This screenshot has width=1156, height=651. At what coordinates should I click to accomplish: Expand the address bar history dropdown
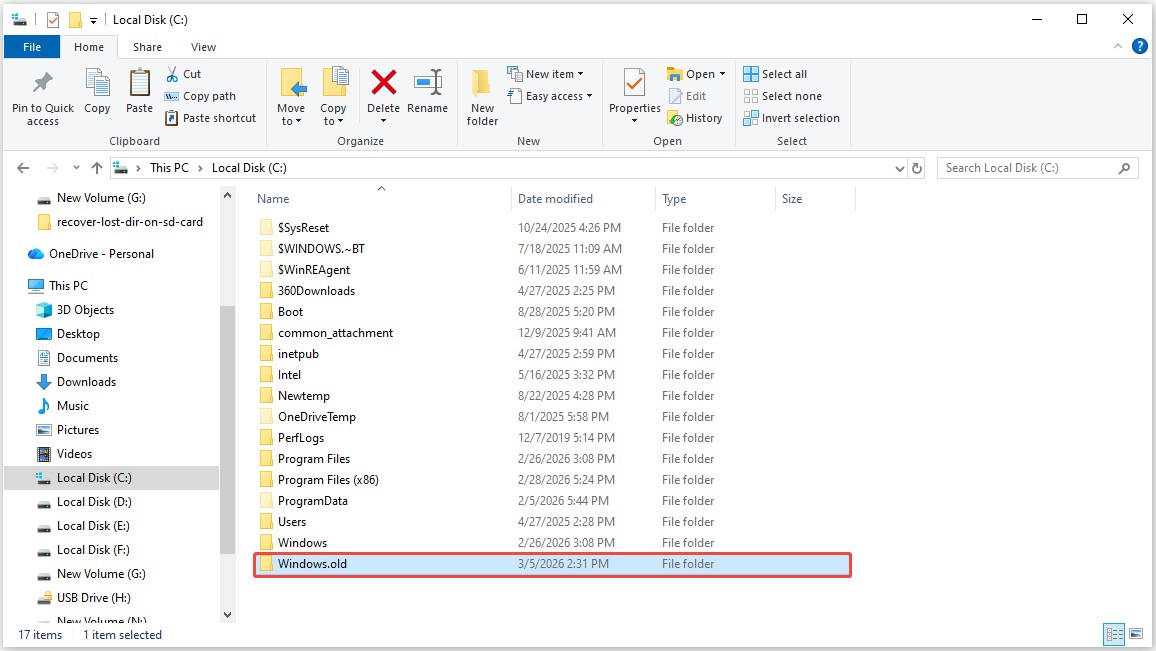click(899, 168)
